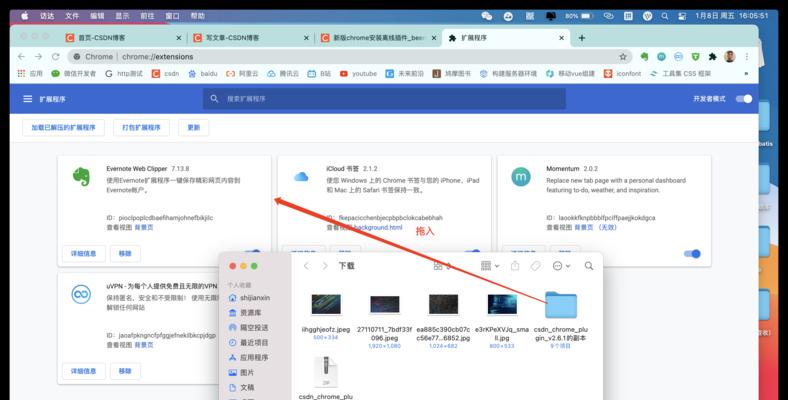The image size is (788, 400).
Task: Open Control Center in the menu bar
Action: coord(682,16)
